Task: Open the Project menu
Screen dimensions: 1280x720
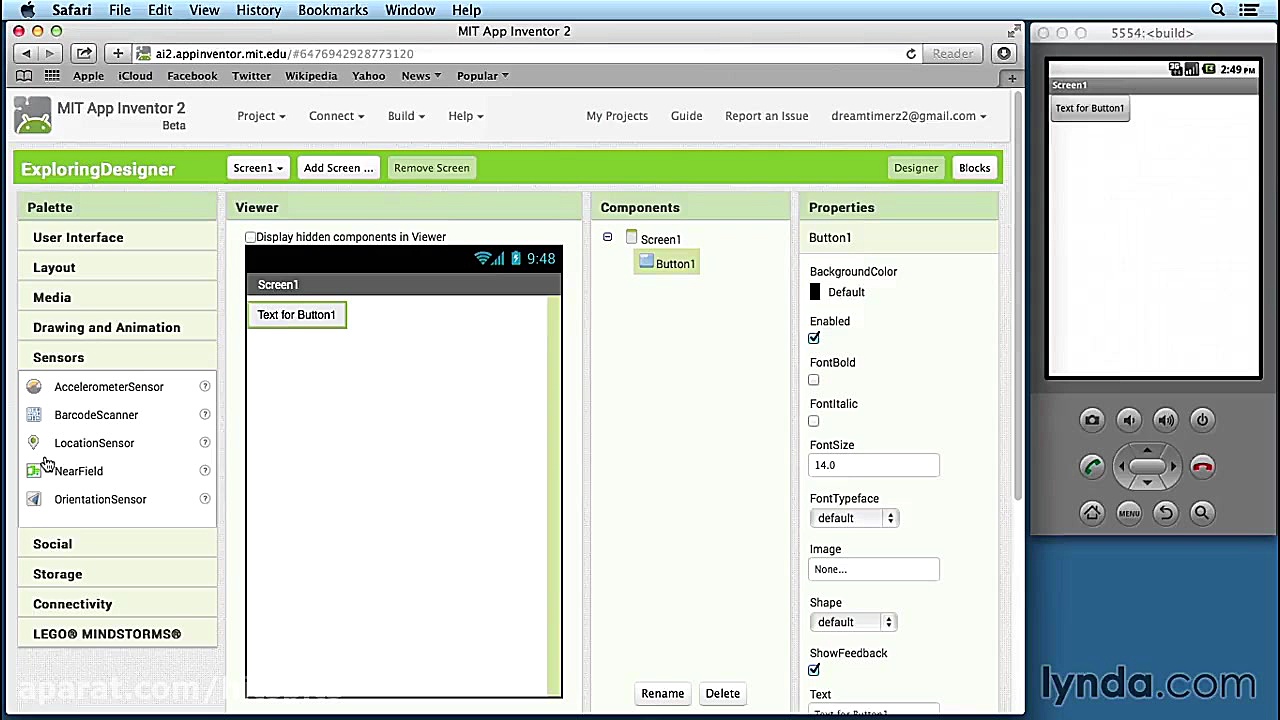Action: click(261, 116)
